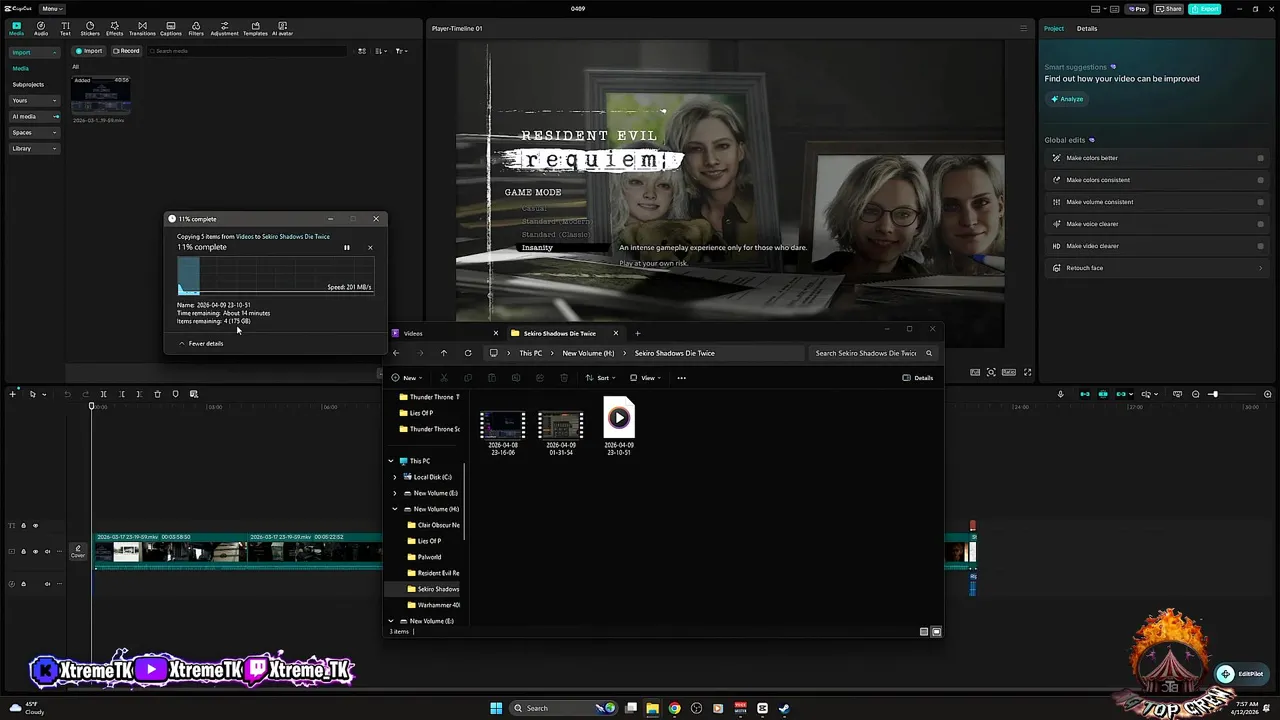
Task: Click Details button in File Explorer toolbar
Action: click(918, 378)
